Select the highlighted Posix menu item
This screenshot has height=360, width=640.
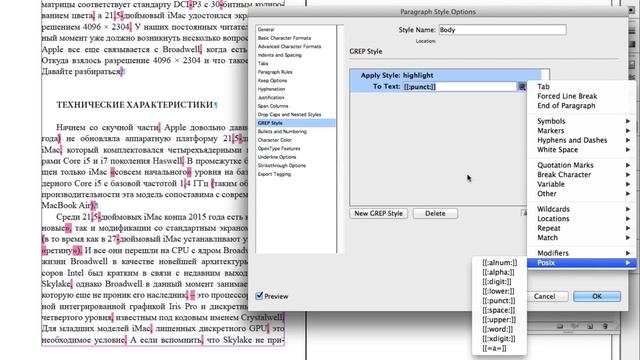[582, 263]
